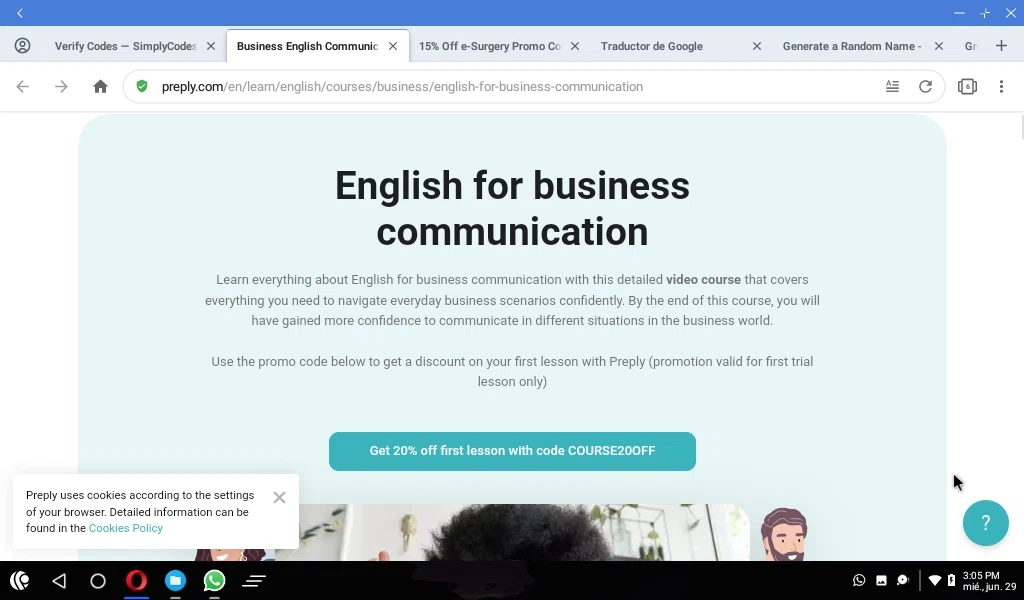Open chat notification icon in system tray
The height and width of the screenshot is (600, 1024).
(x=903, y=580)
